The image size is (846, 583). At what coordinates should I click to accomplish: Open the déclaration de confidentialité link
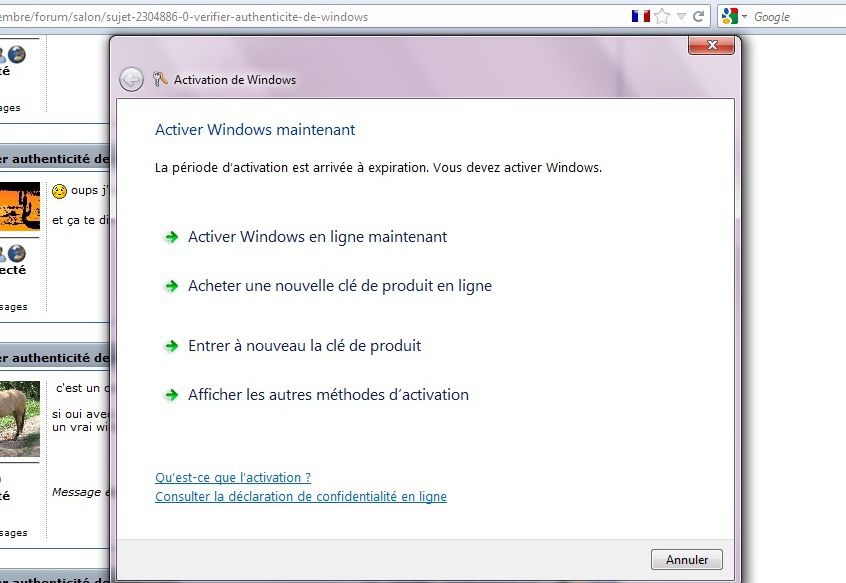(x=300, y=496)
